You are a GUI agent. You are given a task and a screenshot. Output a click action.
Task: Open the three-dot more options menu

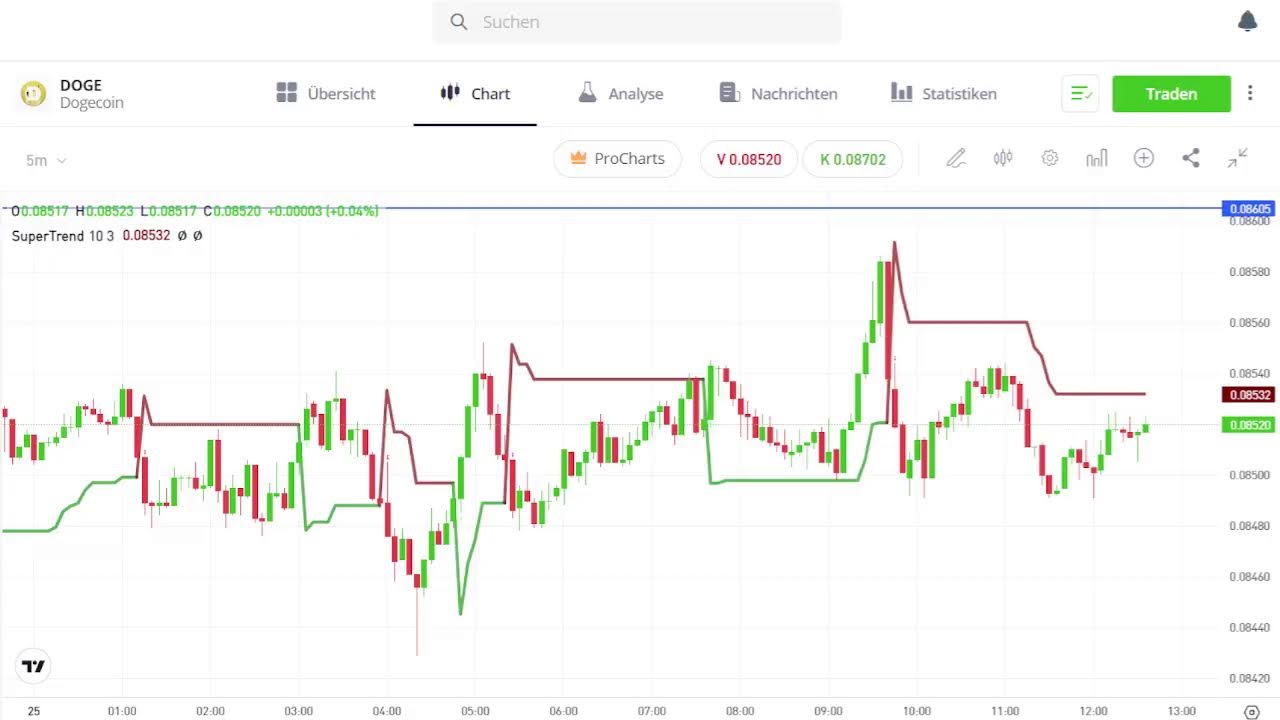point(1250,94)
